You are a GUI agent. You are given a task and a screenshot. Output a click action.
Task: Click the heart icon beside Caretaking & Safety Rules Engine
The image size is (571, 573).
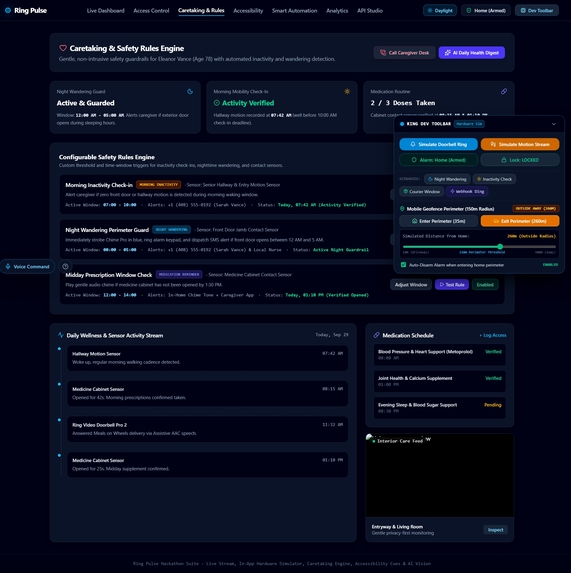[x=63, y=48]
